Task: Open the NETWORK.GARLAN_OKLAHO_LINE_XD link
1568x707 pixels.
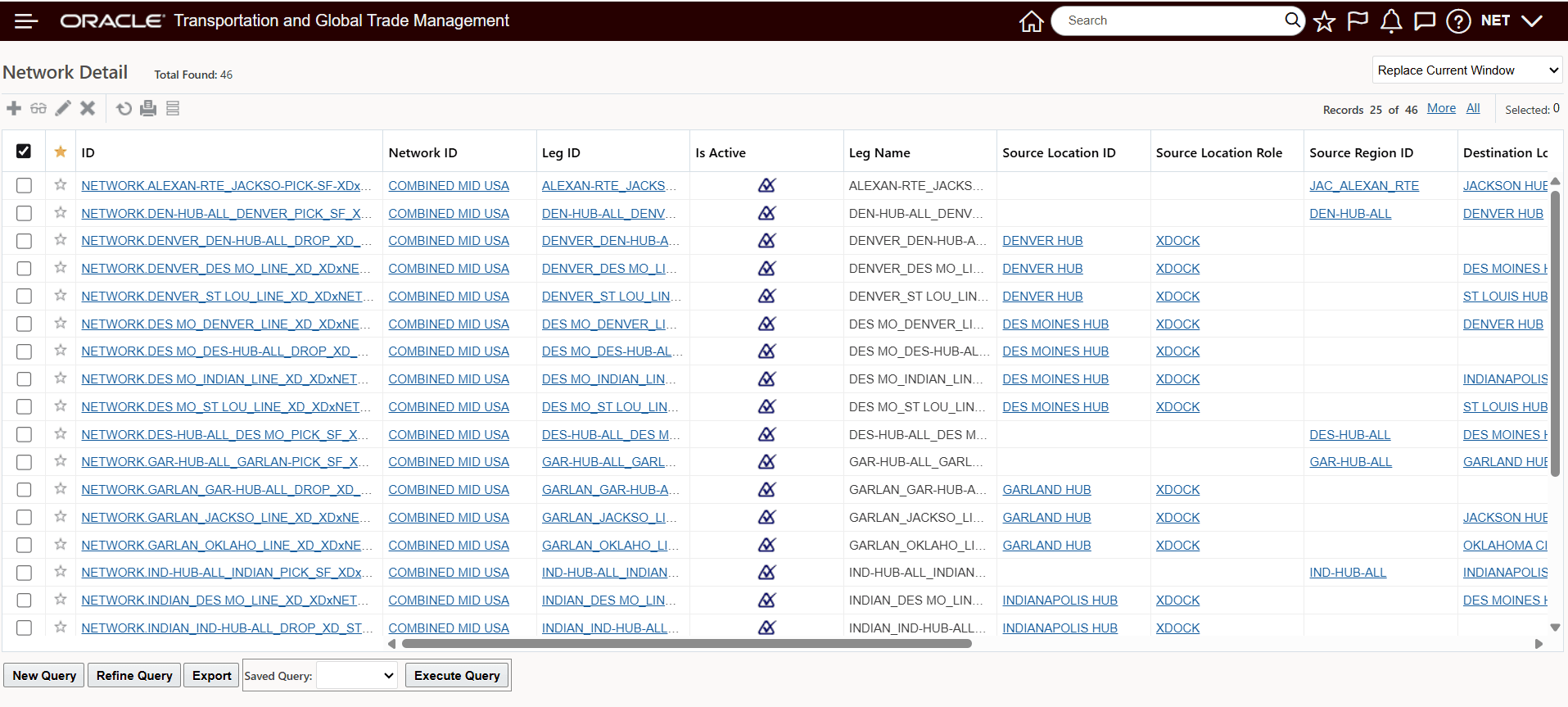Action: point(227,546)
